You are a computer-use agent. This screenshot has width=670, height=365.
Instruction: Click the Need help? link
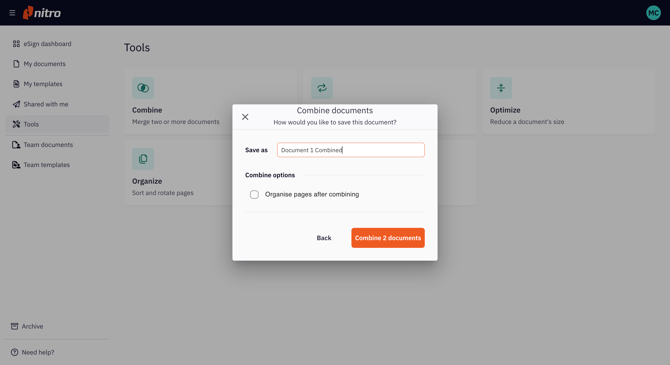(38, 352)
